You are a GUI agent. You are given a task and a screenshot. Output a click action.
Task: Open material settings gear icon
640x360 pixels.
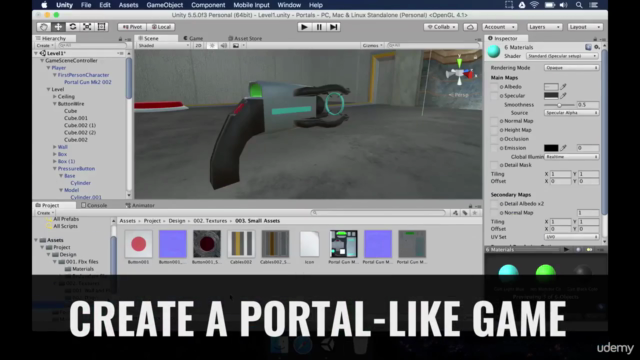[596, 47]
